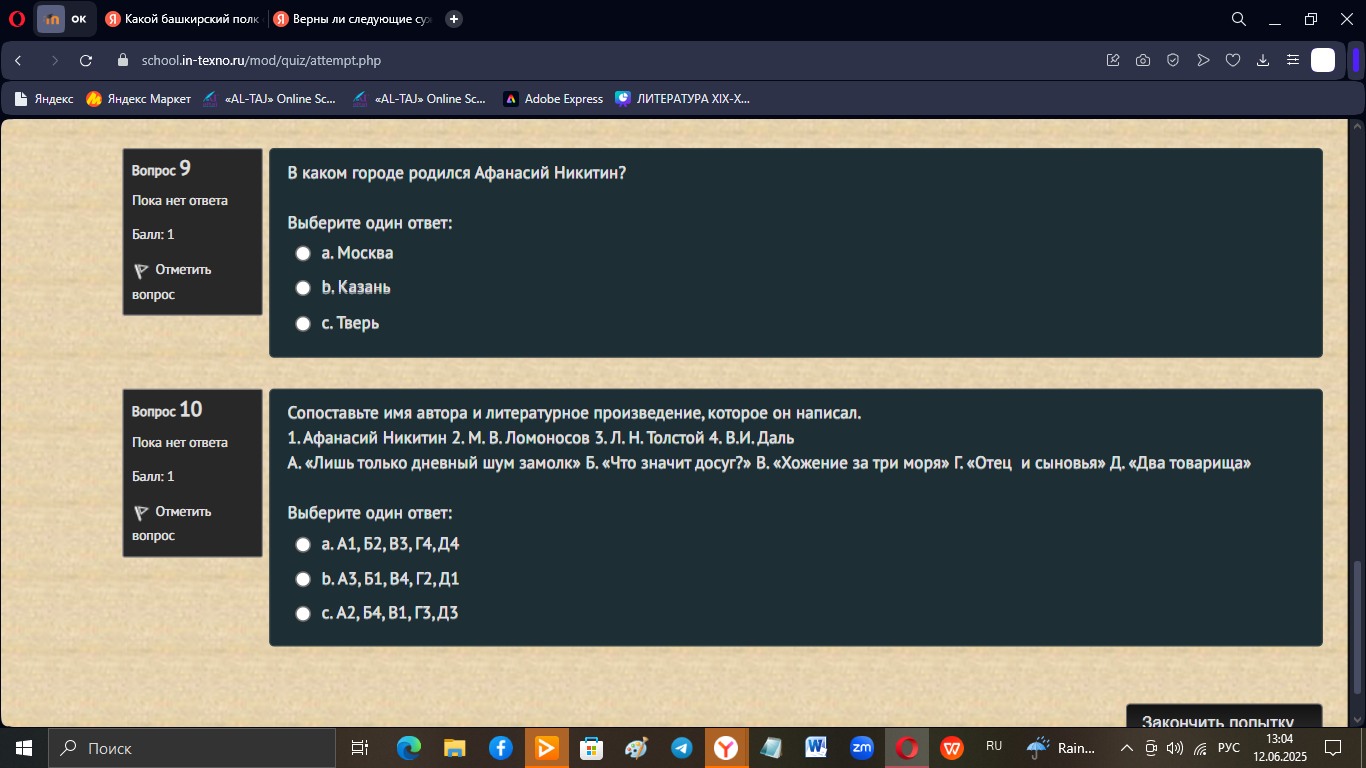Open browser search icon in title bar

1238,19
